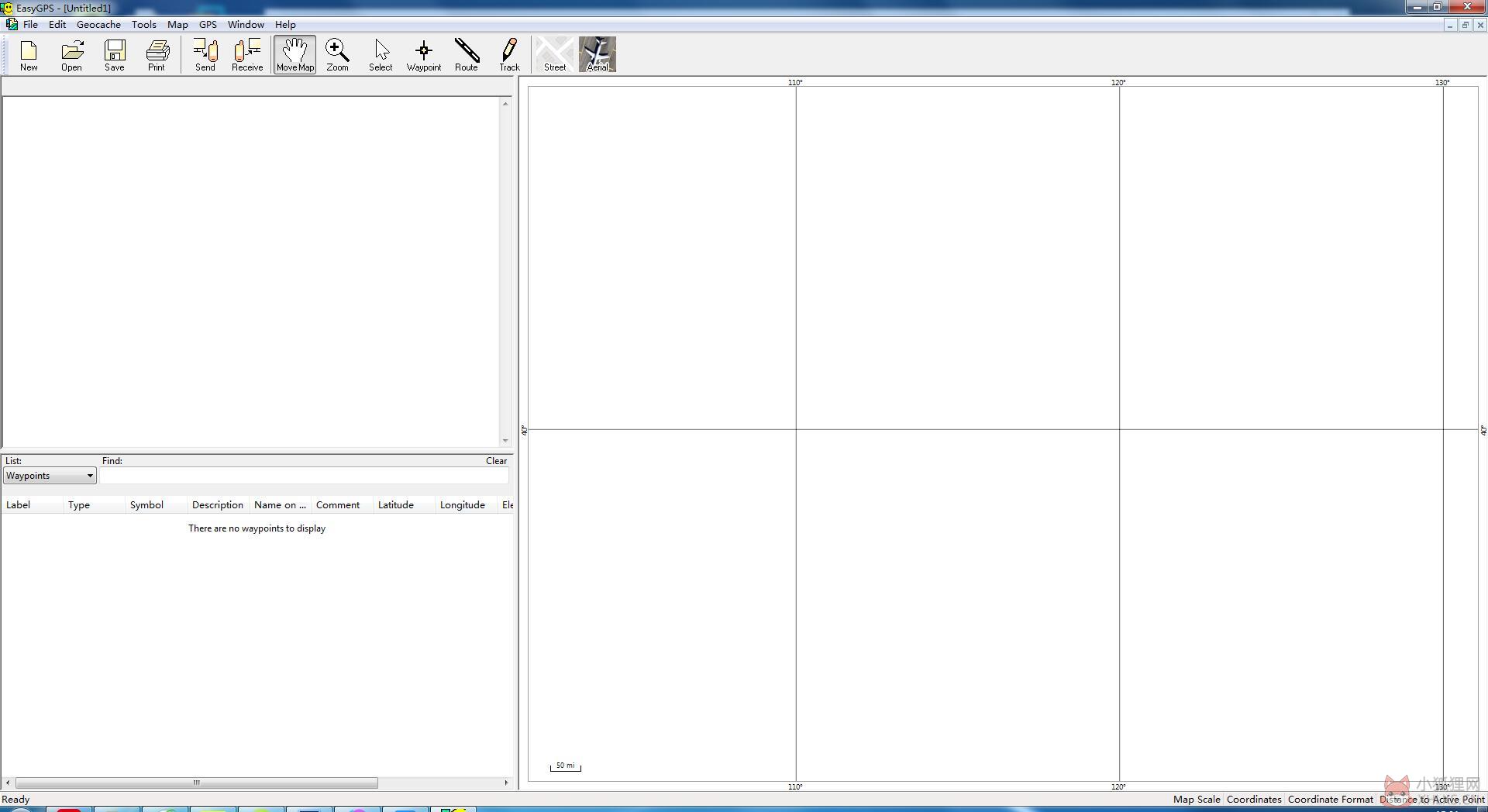Sort by the Name on... column header
The height and width of the screenshot is (812, 1488).
pos(280,505)
